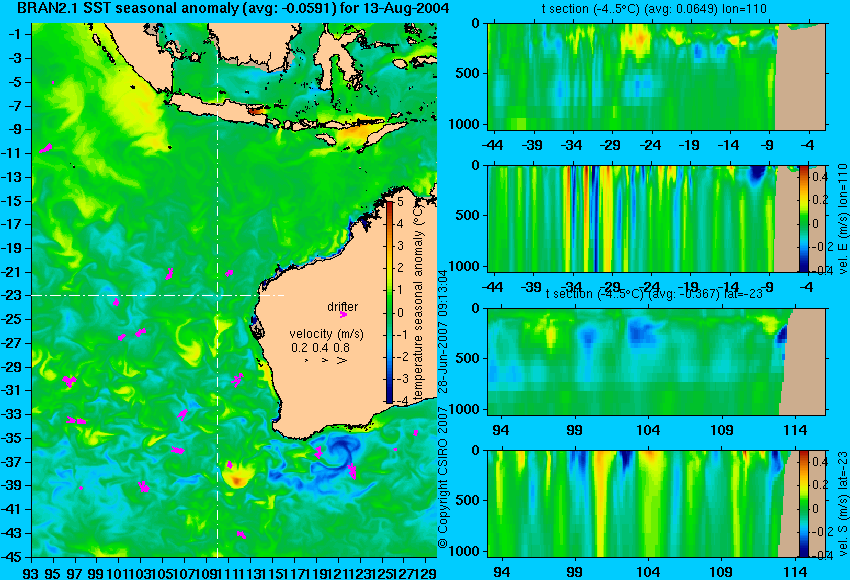The width and height of the screenshot is (850, 580).
Task: Click the '93' tick on main map longitude axis
Action: click(x=32, y=572)
